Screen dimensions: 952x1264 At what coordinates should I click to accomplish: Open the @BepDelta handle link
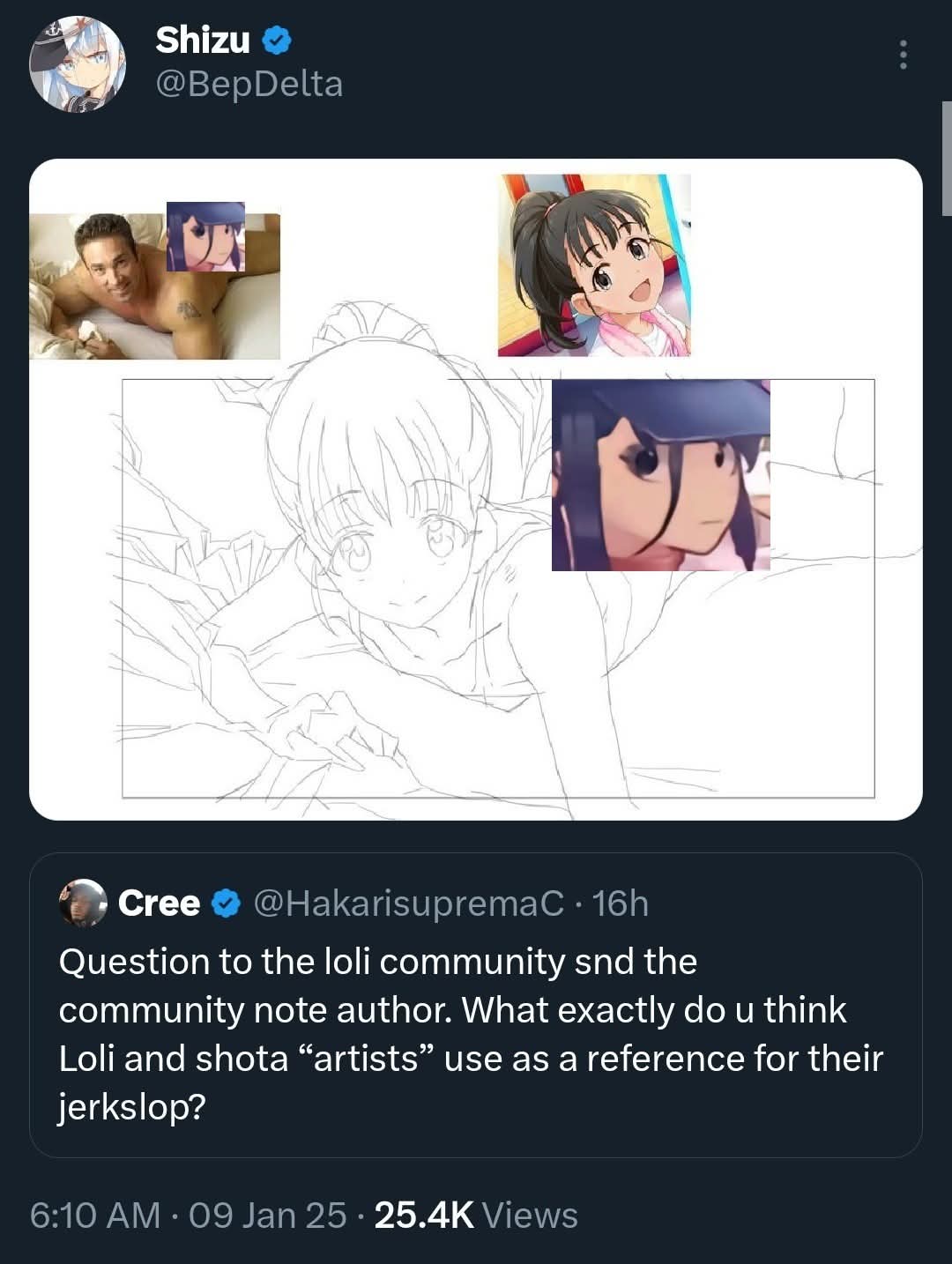pyautogui.click(x=249, y=85)
